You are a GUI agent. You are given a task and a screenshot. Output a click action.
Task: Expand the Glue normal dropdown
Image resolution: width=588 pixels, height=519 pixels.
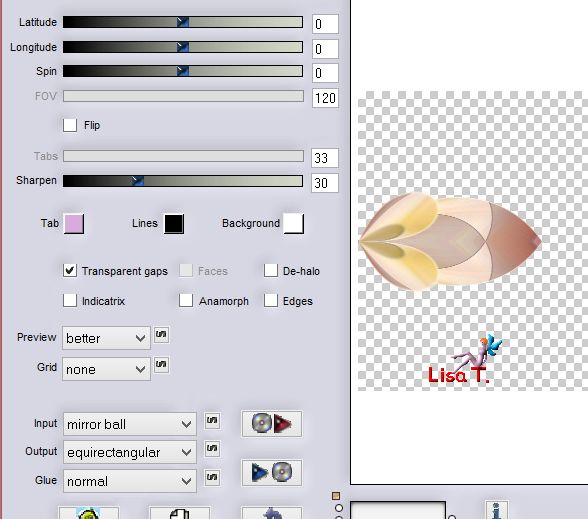[x=130, y=481]
